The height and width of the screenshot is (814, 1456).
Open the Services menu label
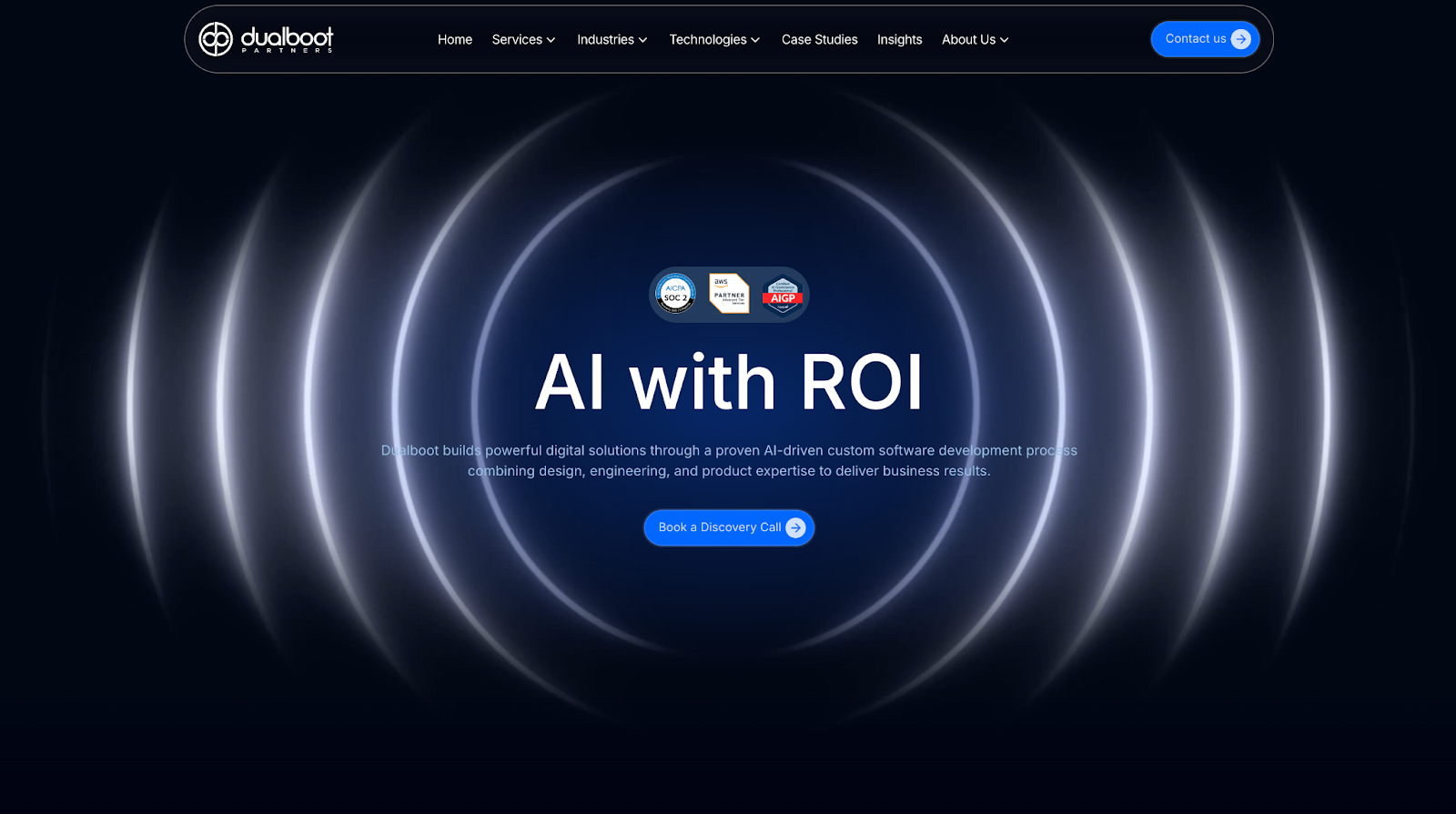point(517,39)
